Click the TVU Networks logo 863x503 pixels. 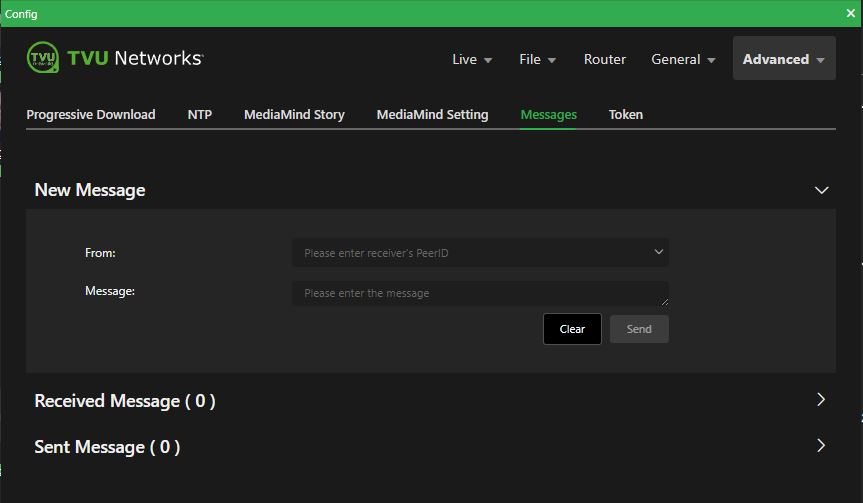point(114,58)
